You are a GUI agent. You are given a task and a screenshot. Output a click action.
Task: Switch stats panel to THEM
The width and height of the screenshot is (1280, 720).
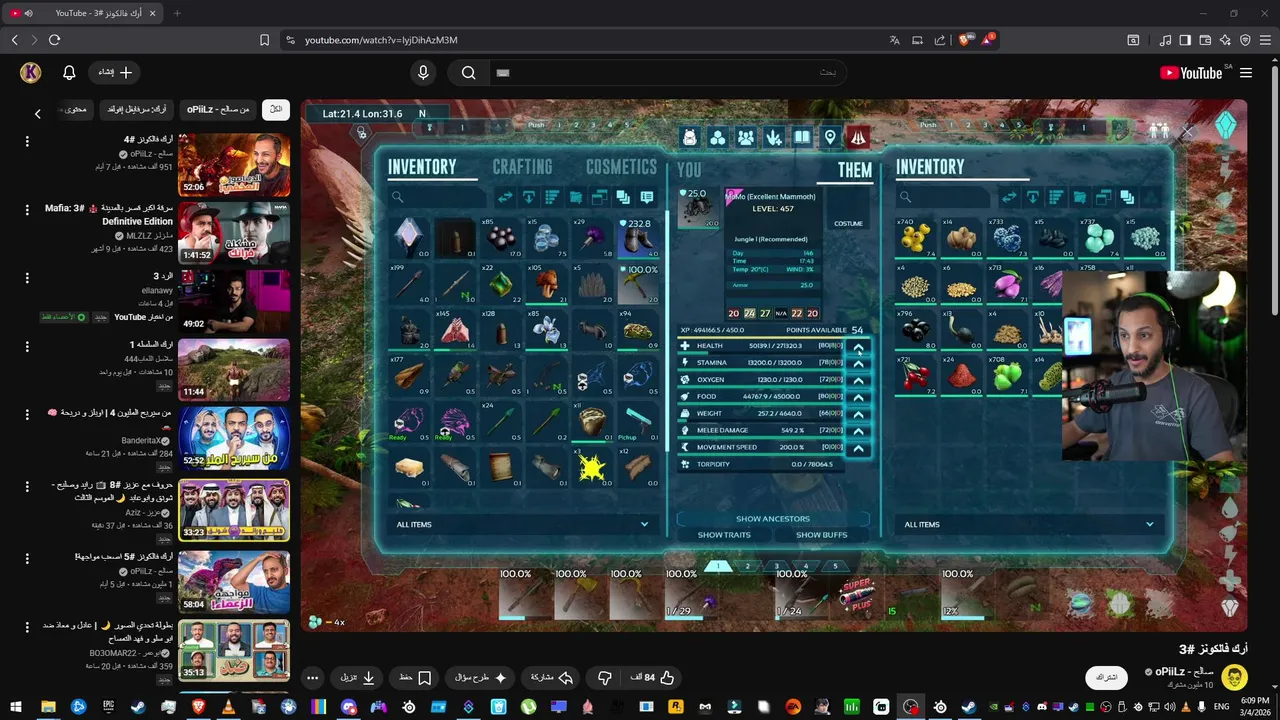855,170
